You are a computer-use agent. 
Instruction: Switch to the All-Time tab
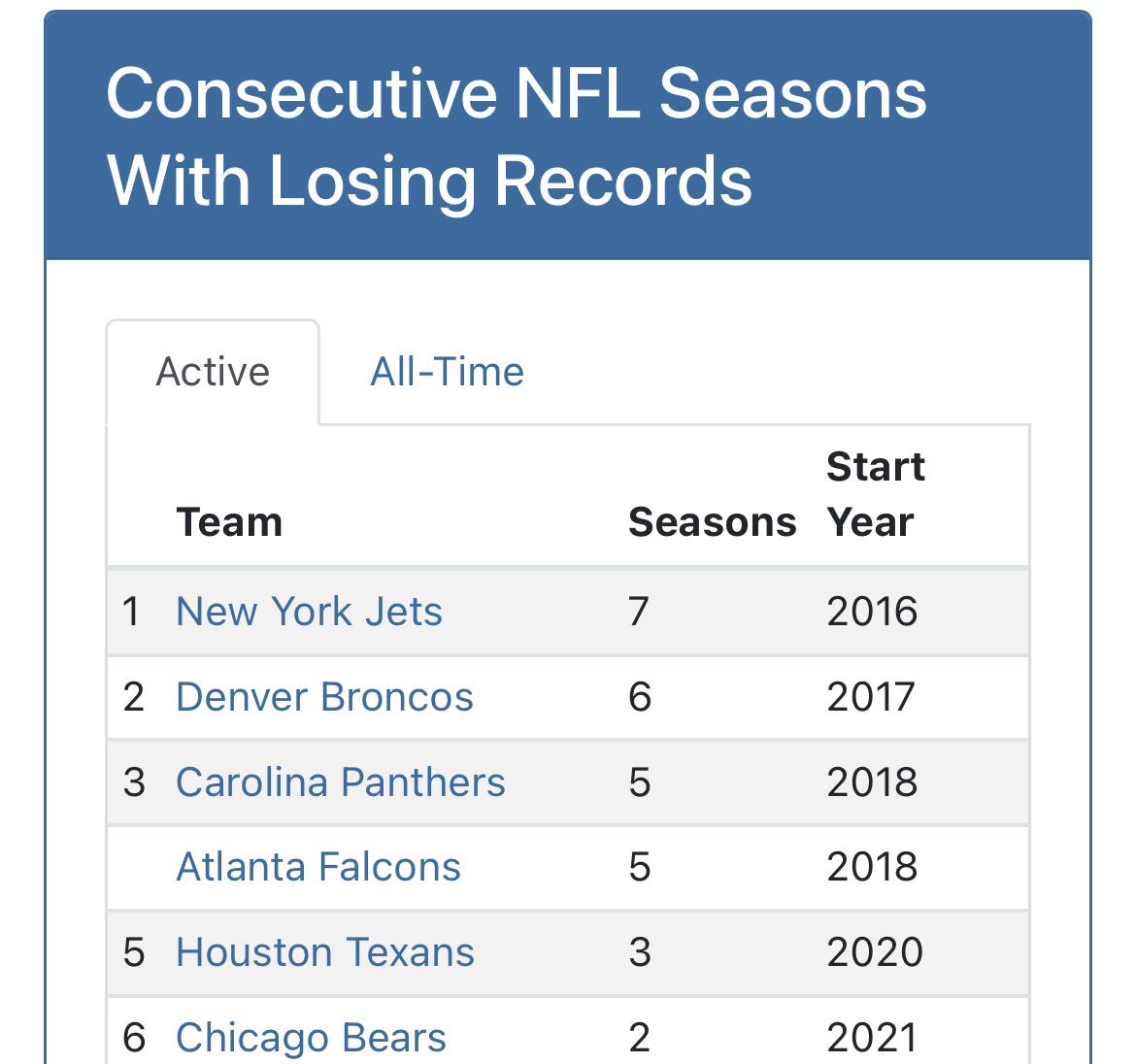447,372
